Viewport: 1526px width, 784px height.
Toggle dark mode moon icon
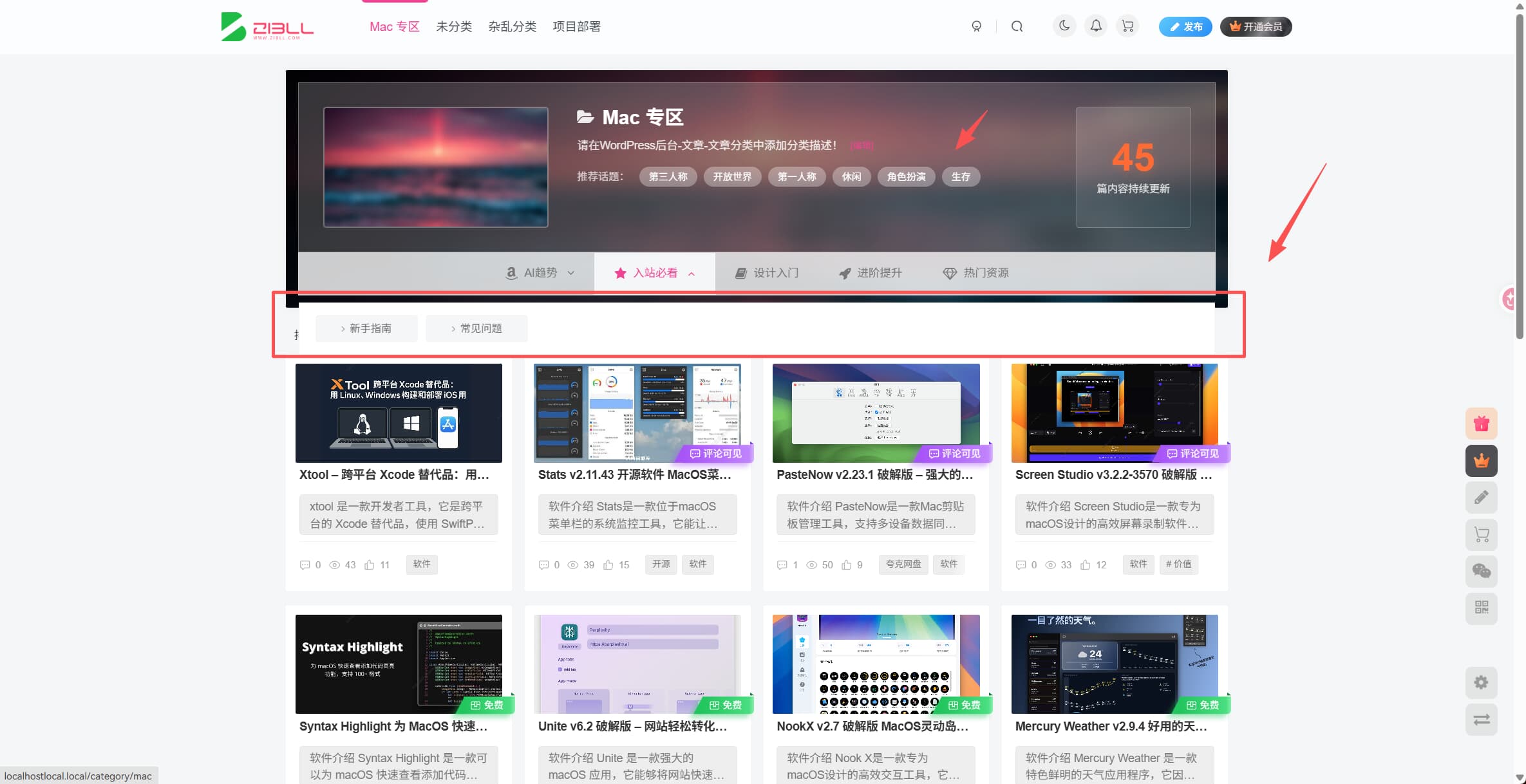pos(1064,26)
